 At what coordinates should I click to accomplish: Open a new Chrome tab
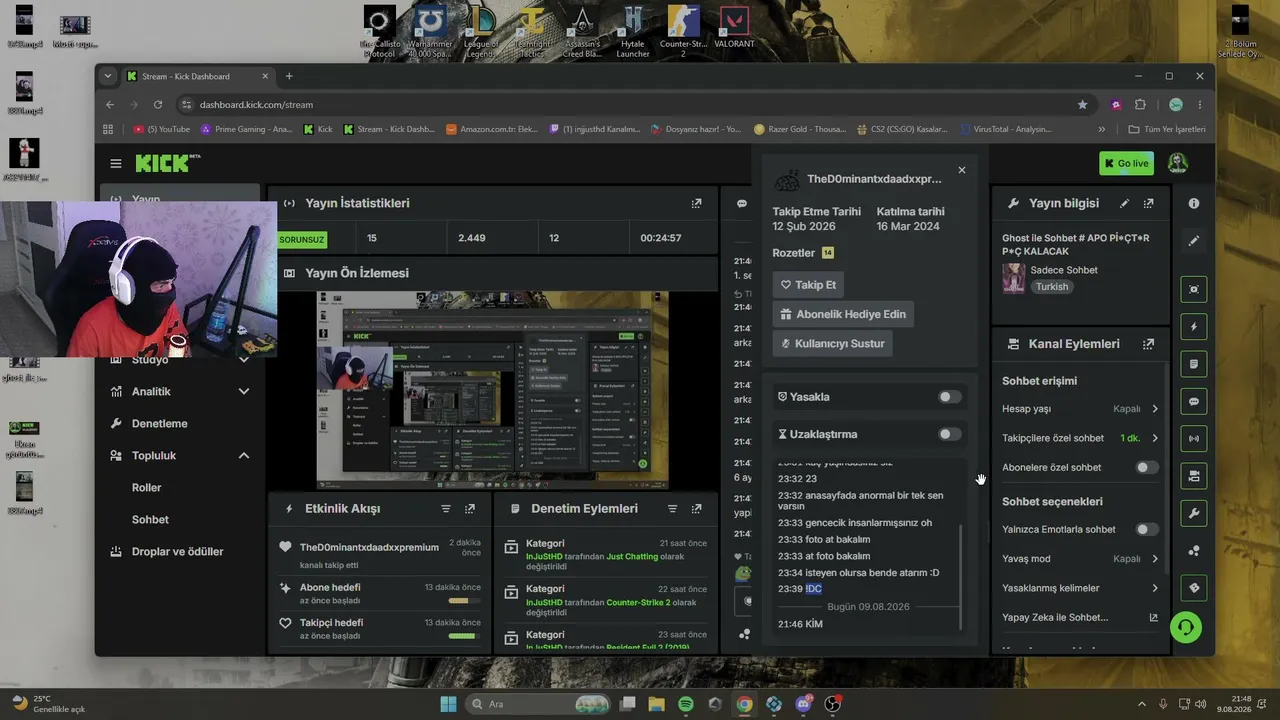pos(289,76)
